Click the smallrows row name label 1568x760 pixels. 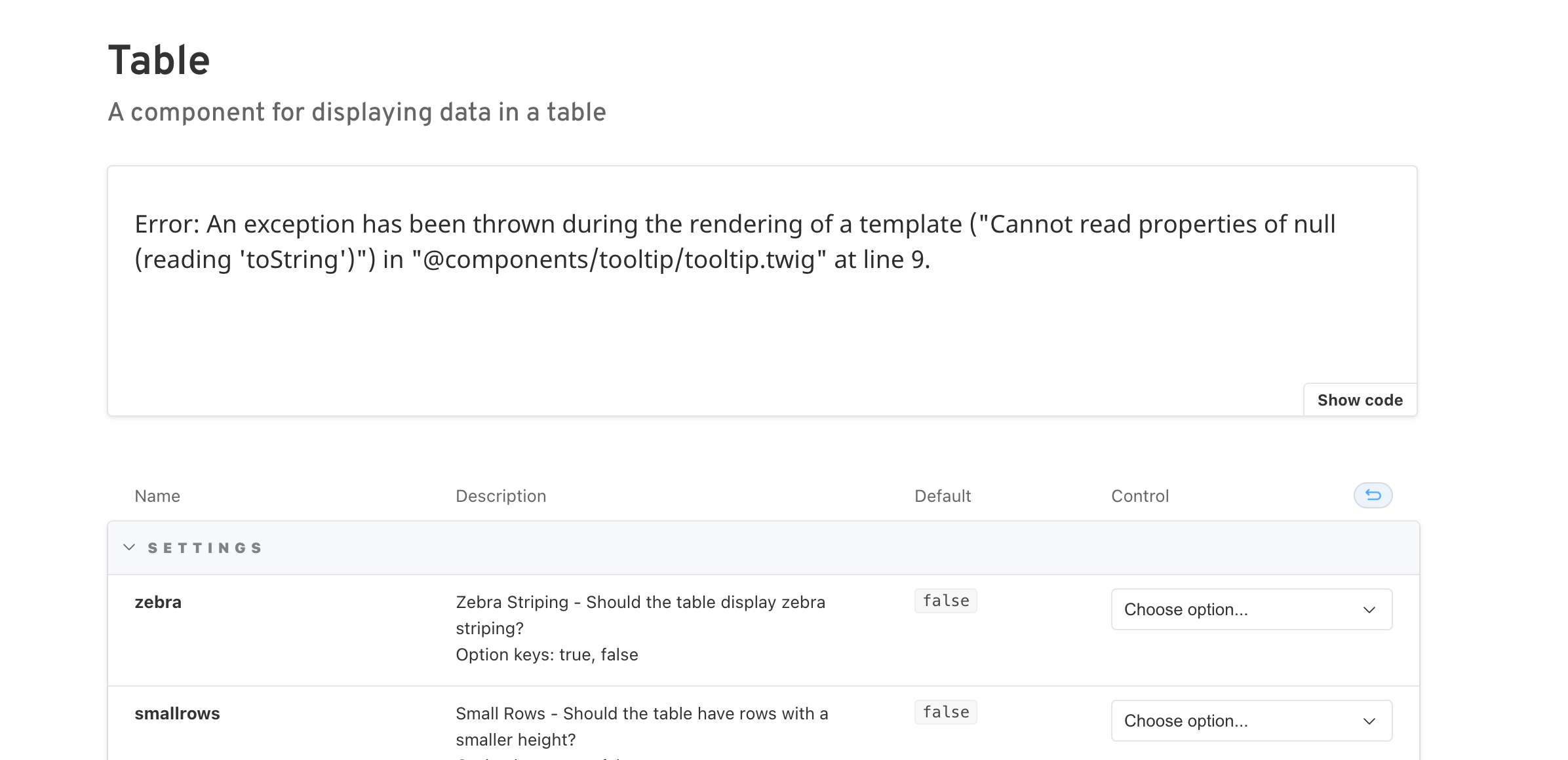click(x=177, y=713)
